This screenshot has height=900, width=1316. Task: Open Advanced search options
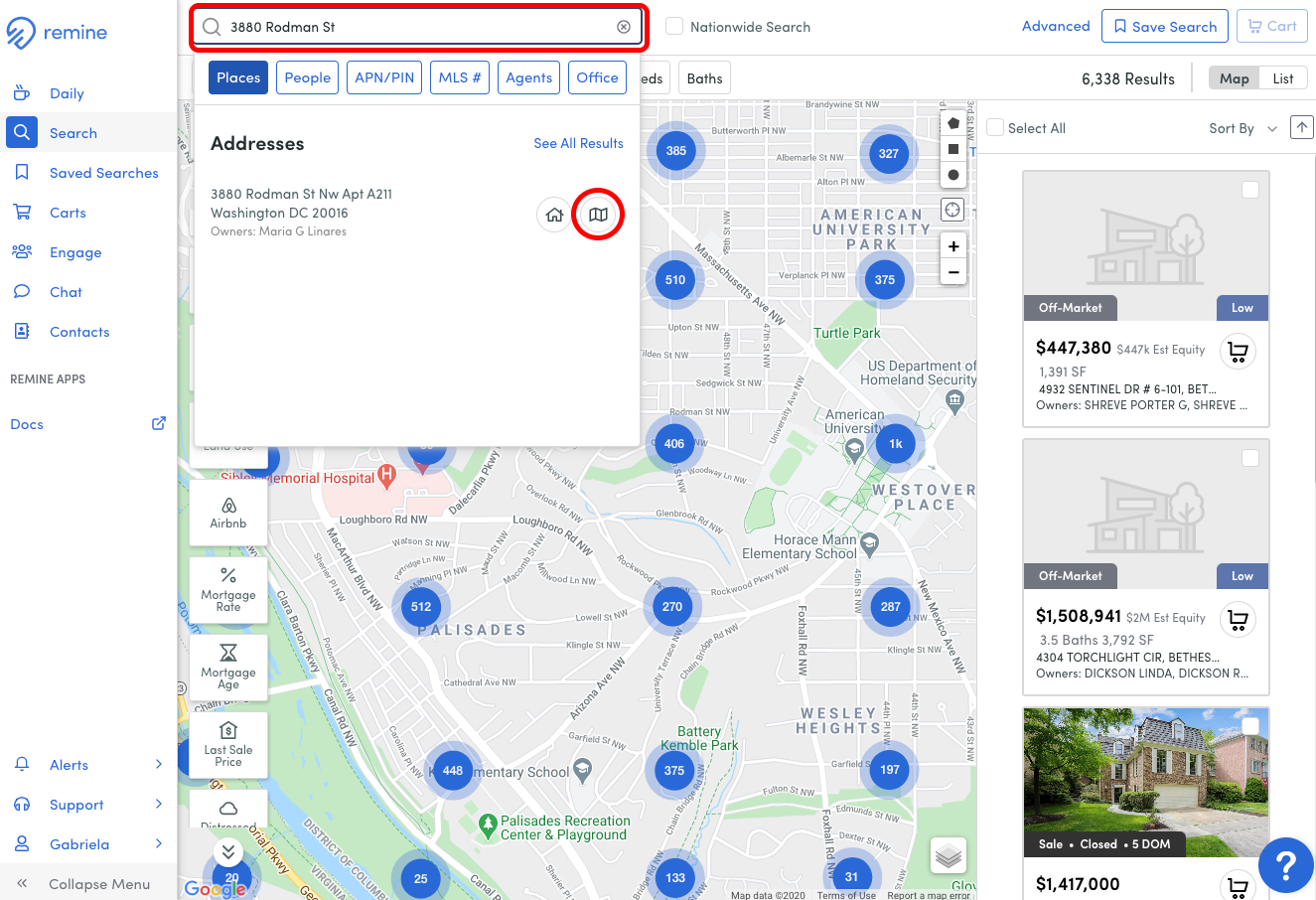(x=1056, y=26)
